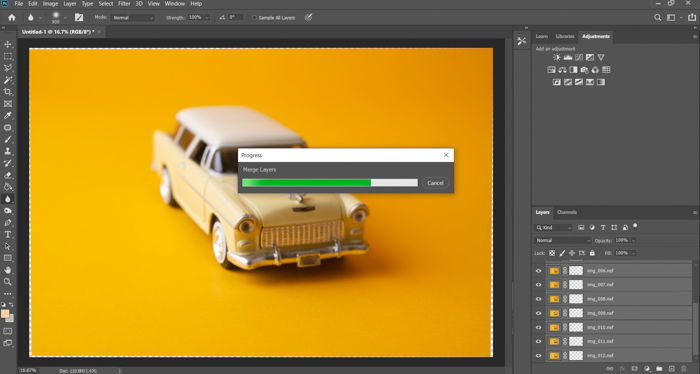The height and width of the screenshot is (374, 700).
Task: Click the Share button in options bar
Action: click(x=692, y=18)
